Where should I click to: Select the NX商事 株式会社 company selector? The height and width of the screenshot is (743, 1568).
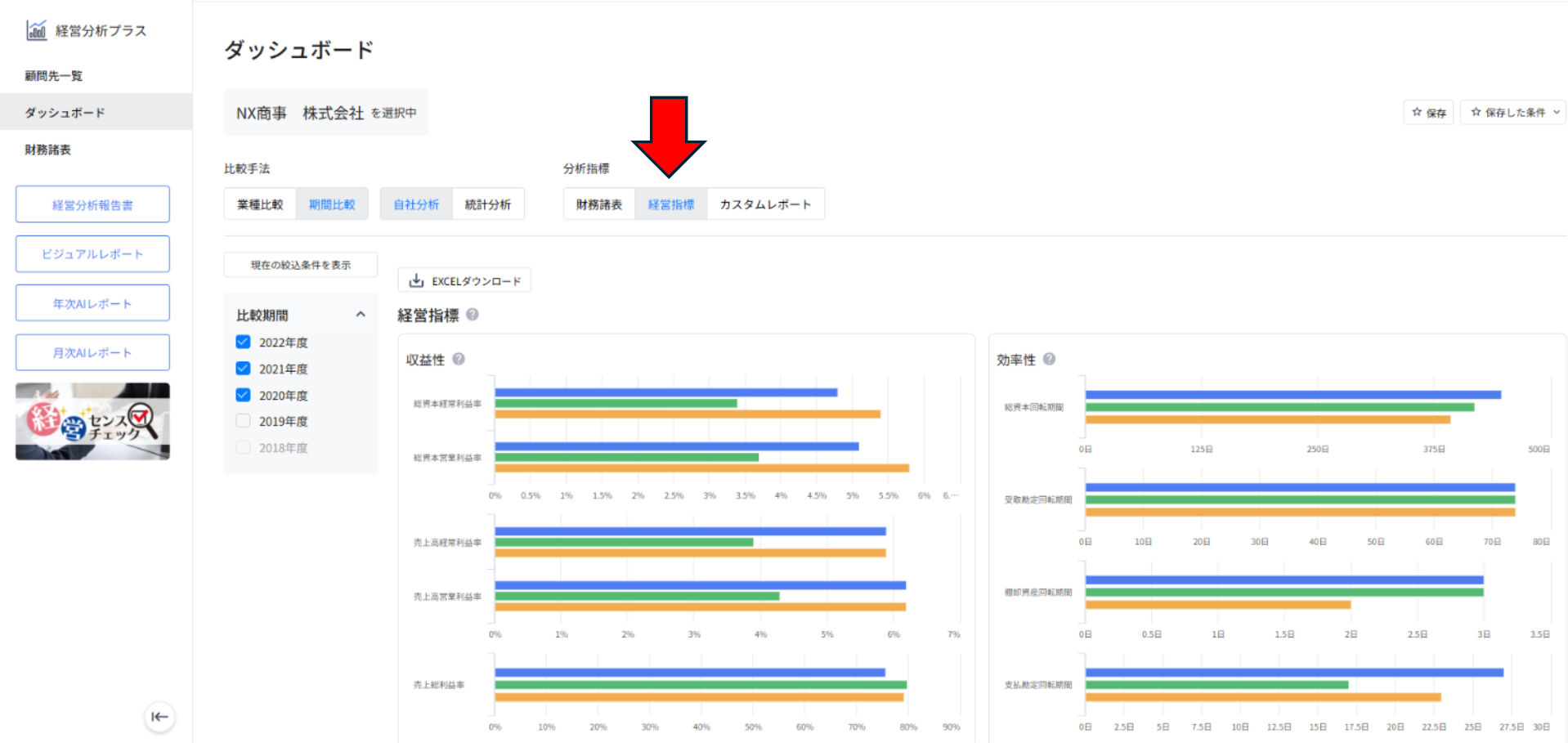tap(325, 113)
